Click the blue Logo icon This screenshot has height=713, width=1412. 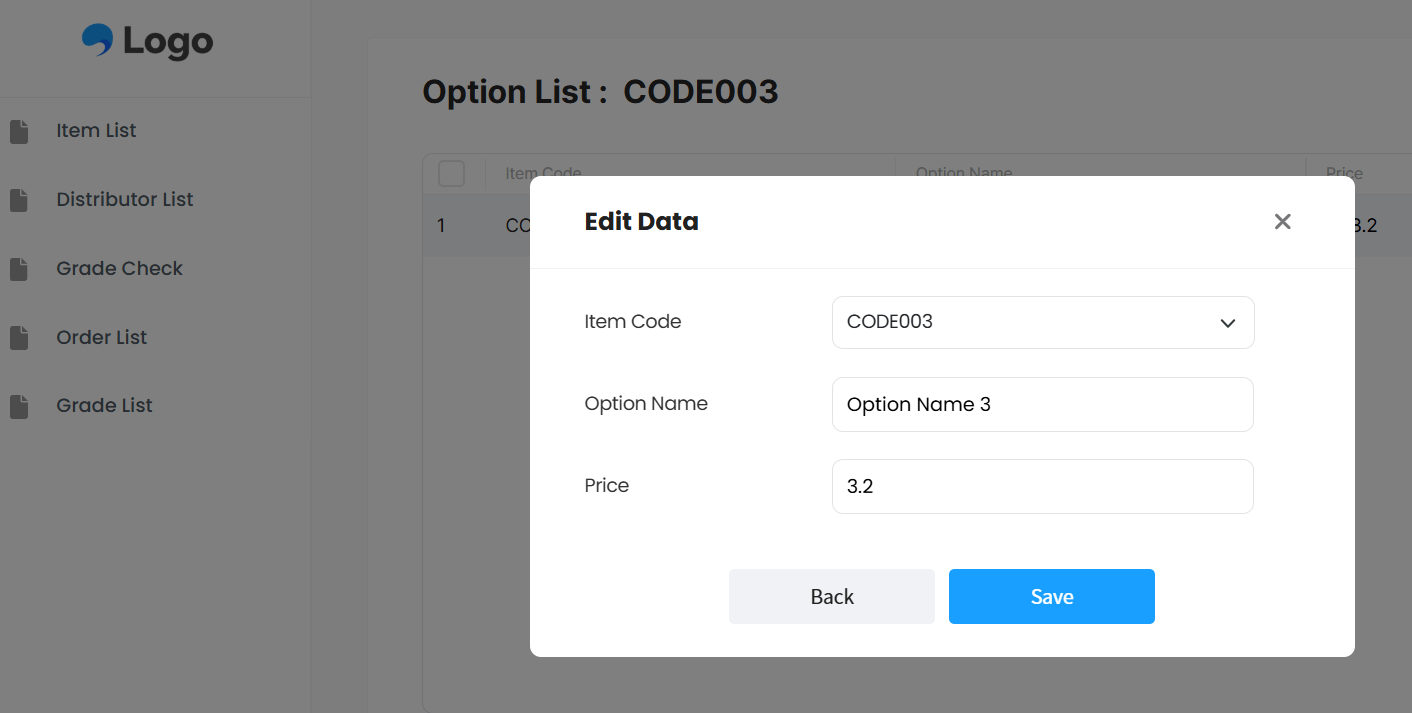click(x=97, y=40)
